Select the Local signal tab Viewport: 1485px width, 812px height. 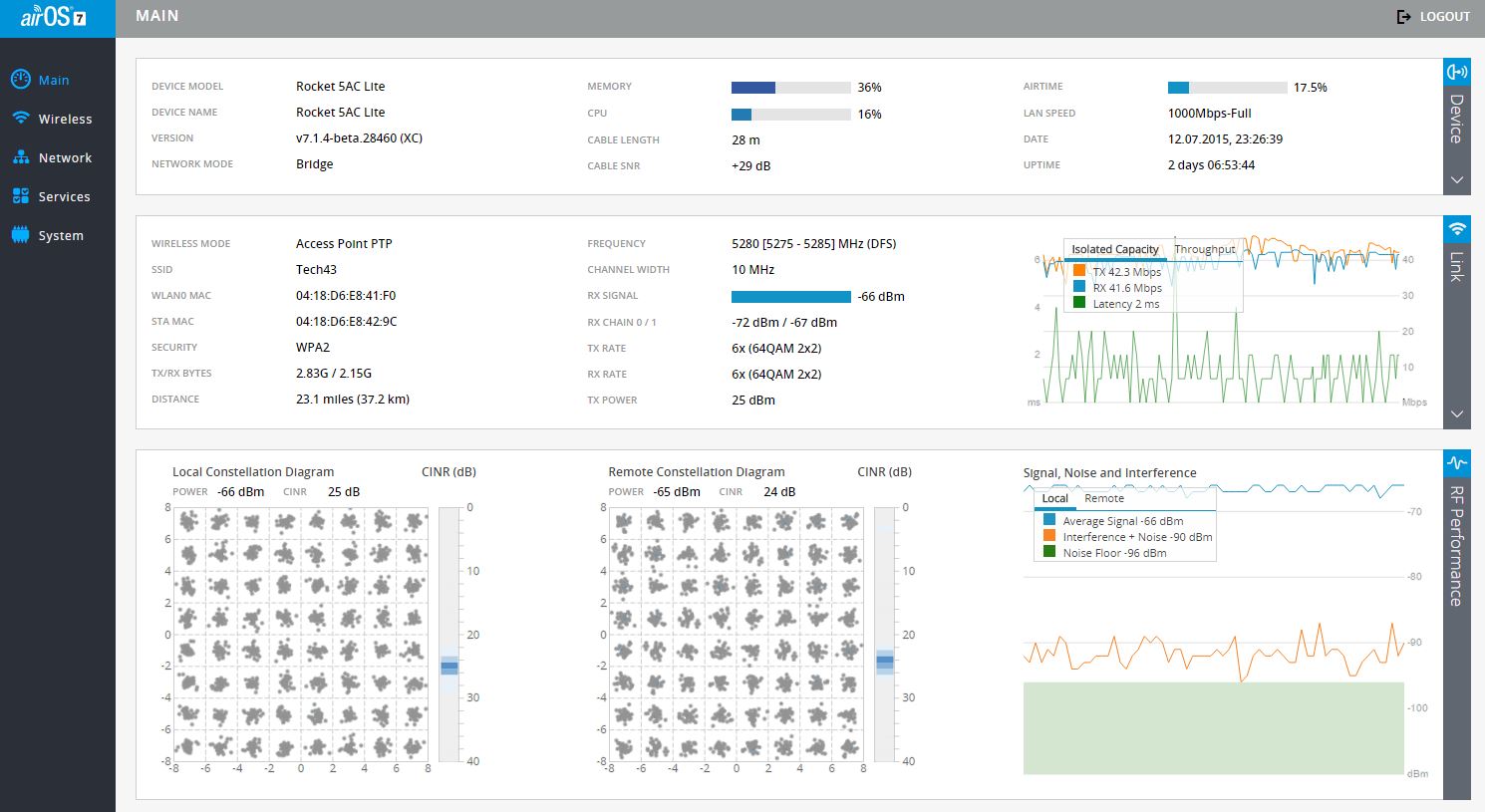click(1054, 498)
